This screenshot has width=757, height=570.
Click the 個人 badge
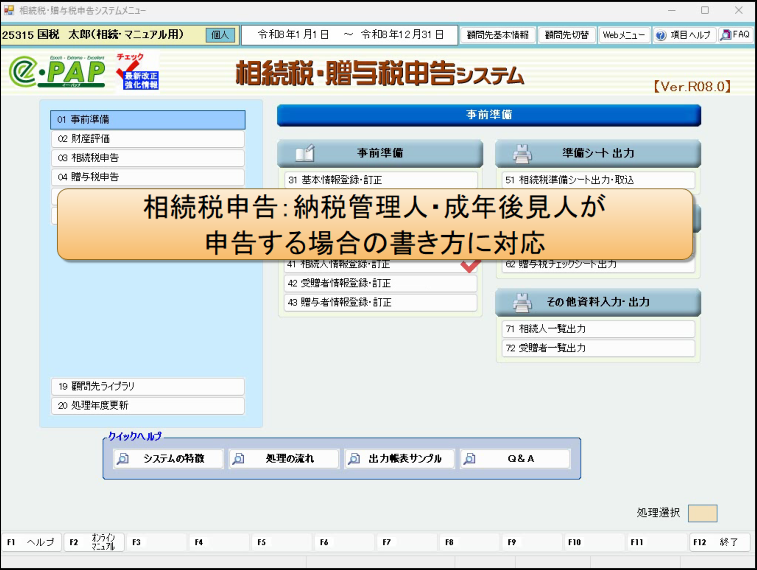(220, 35)
